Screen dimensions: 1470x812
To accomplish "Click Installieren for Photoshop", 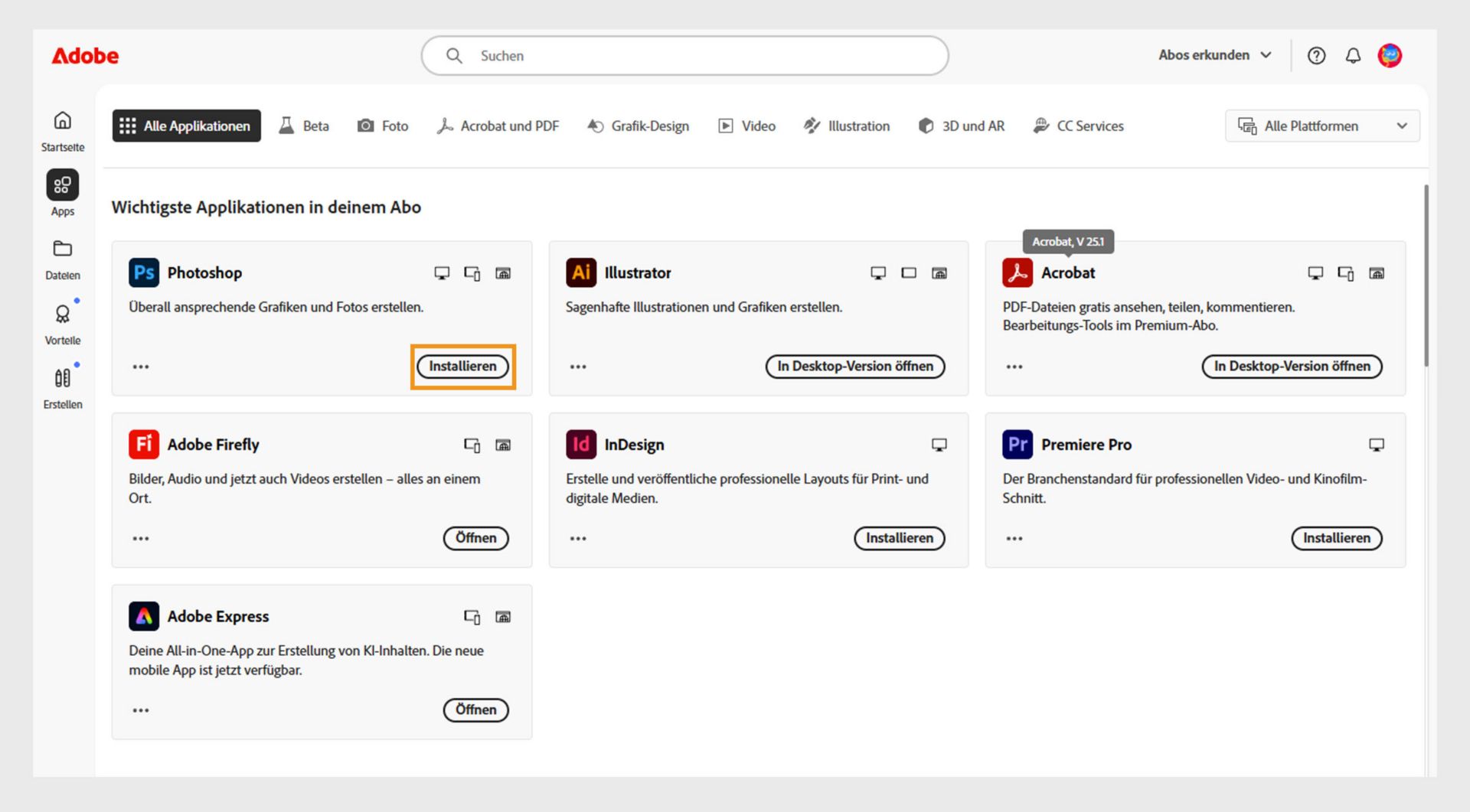I will (x=462, y=367).
